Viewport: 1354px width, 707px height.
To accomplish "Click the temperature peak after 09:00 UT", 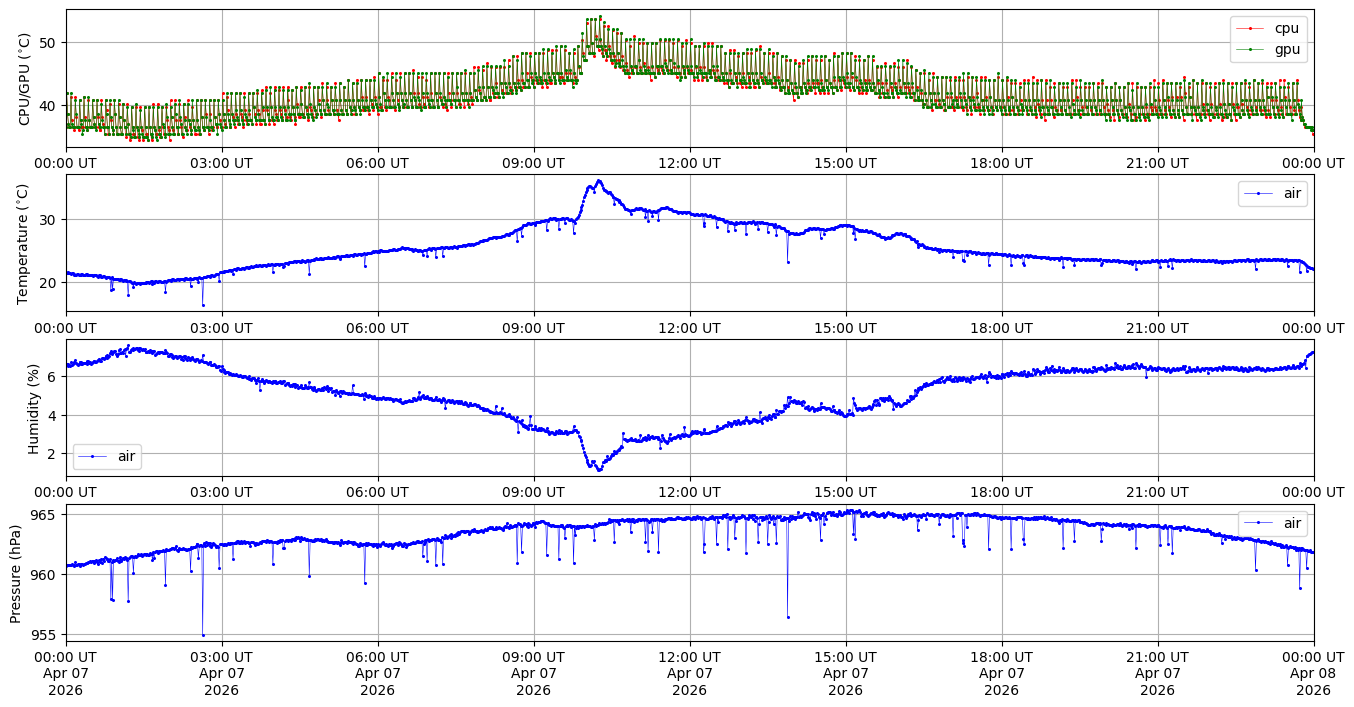I will coord(599,181).
